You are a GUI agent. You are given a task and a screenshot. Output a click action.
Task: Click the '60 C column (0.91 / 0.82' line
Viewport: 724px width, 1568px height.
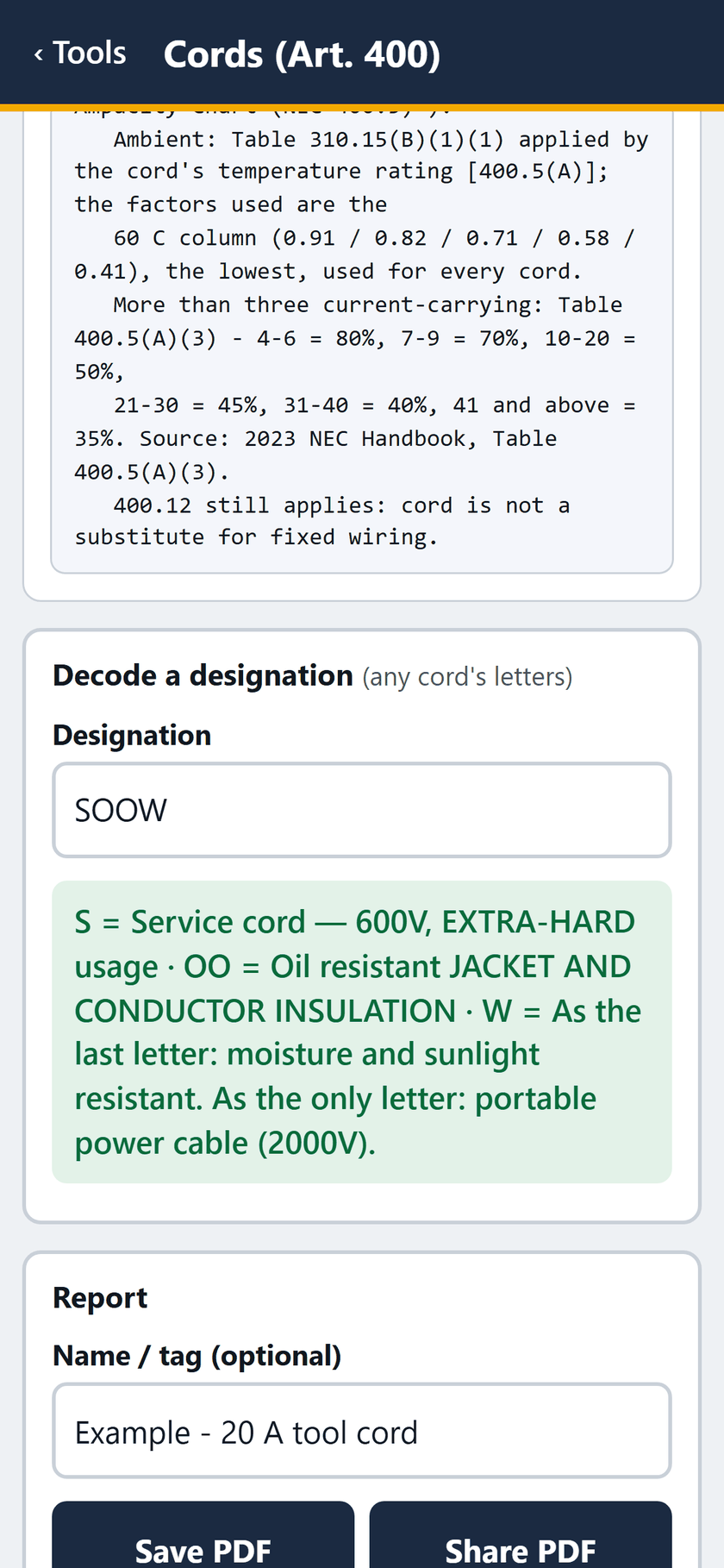pyautogui.click(x=374, y=238)
